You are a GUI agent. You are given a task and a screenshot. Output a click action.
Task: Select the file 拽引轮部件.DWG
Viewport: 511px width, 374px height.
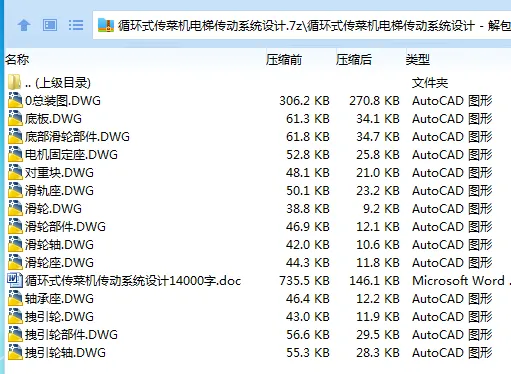[x=71, y=335]
